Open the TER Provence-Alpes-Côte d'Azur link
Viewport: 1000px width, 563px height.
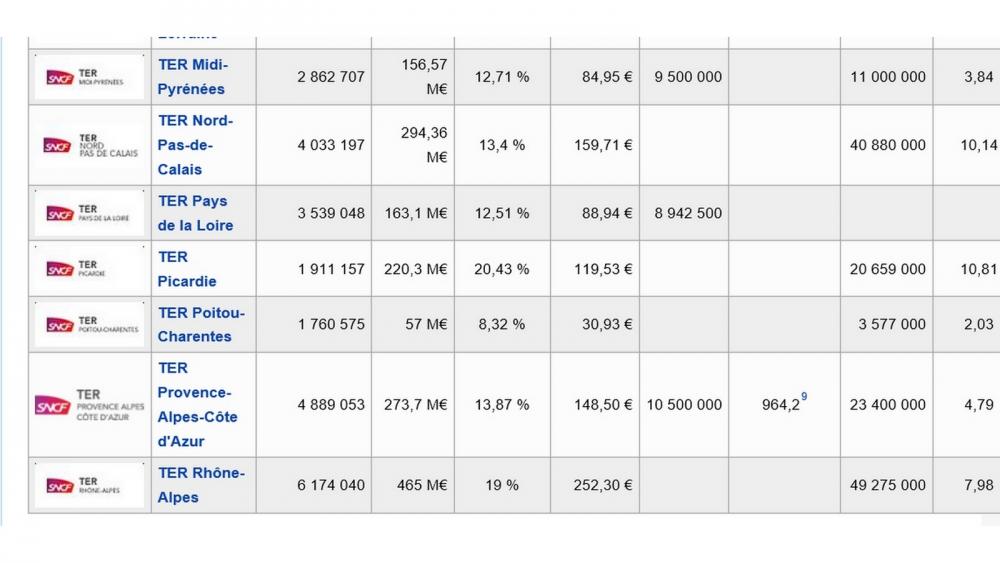pyautogui.click(x=197, y=405)
